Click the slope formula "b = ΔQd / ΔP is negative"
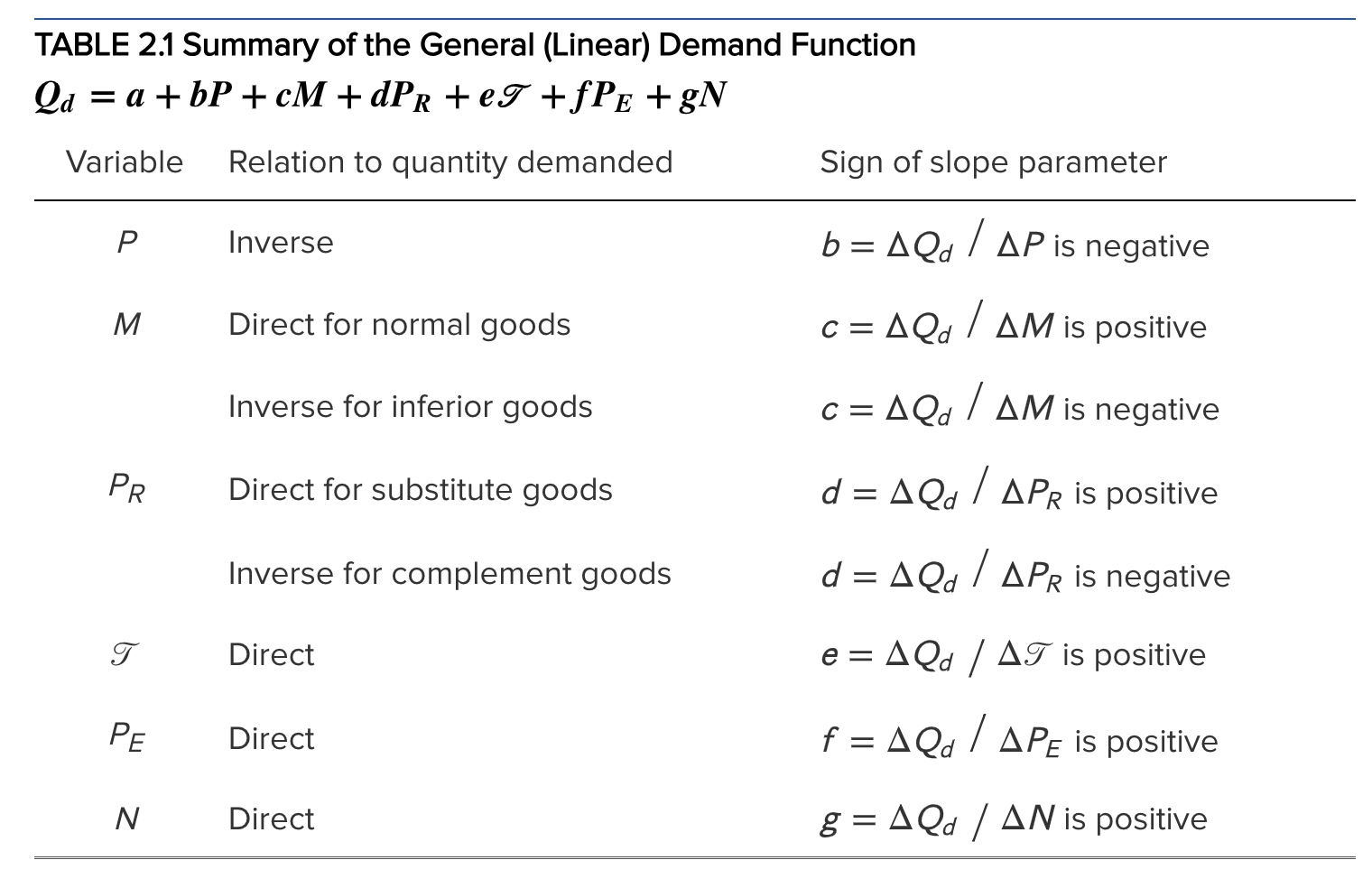 click(x=1015, y=245)
